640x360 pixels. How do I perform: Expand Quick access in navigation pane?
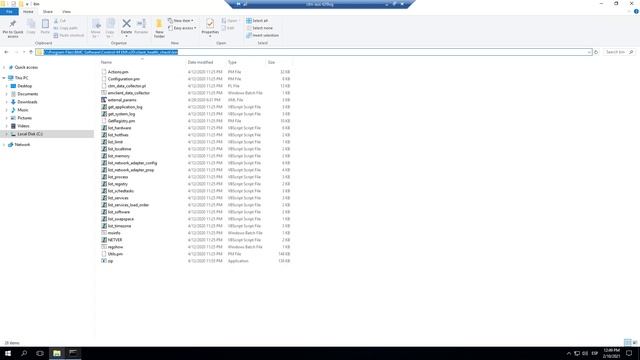click(x=4, y=67)
